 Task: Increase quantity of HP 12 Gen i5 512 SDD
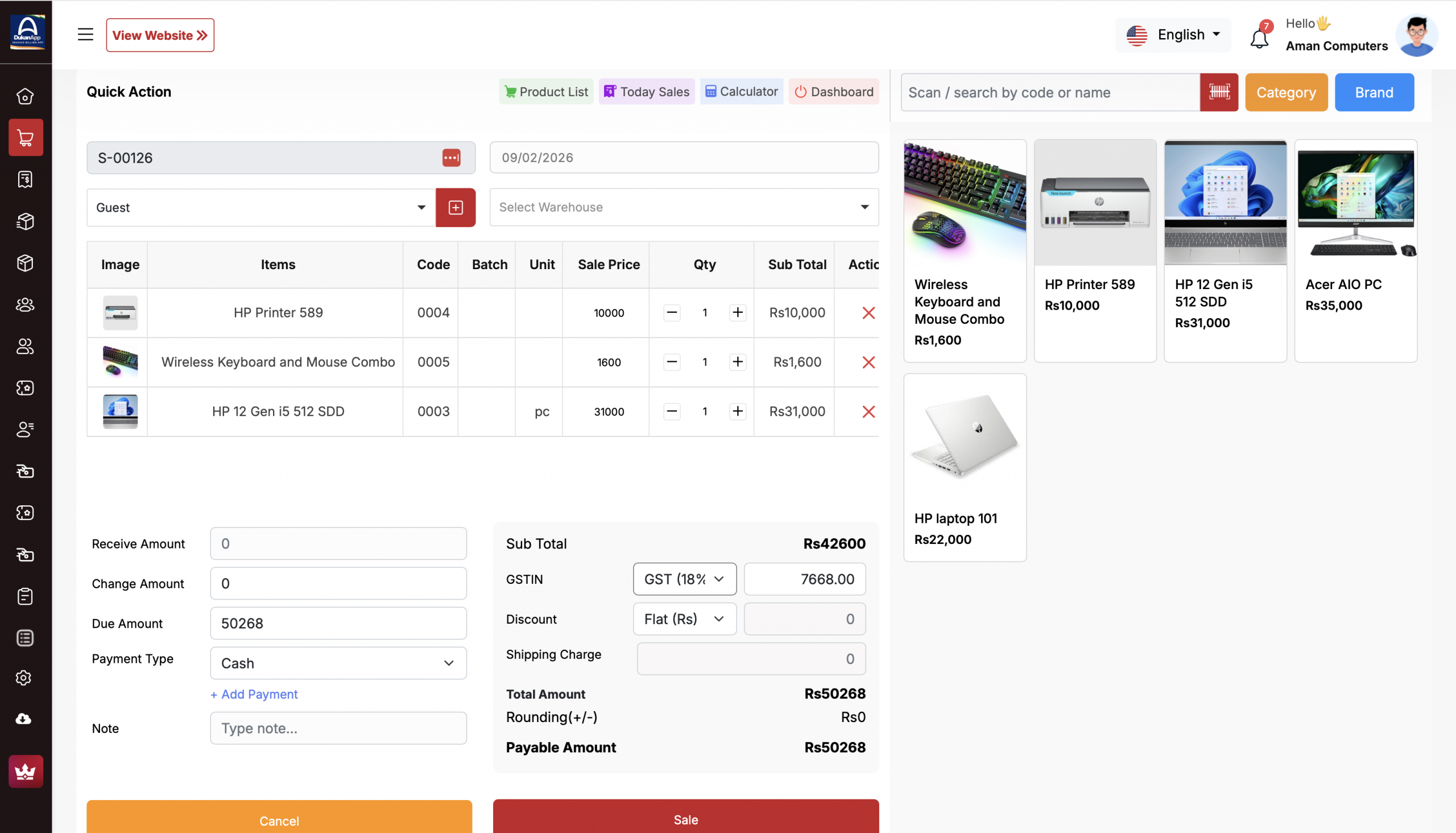[737, 411]
